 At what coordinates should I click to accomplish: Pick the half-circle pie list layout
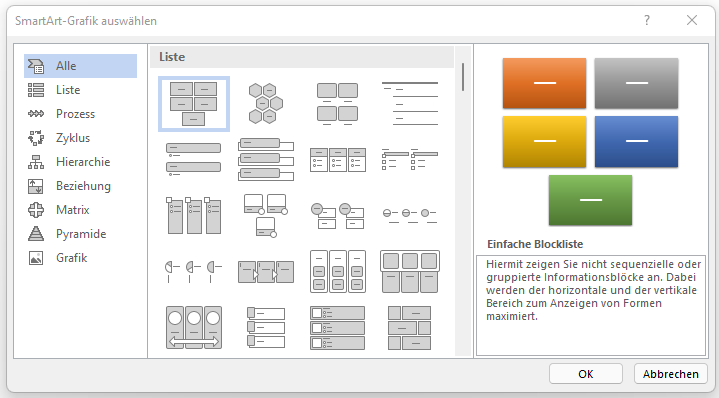194,271
